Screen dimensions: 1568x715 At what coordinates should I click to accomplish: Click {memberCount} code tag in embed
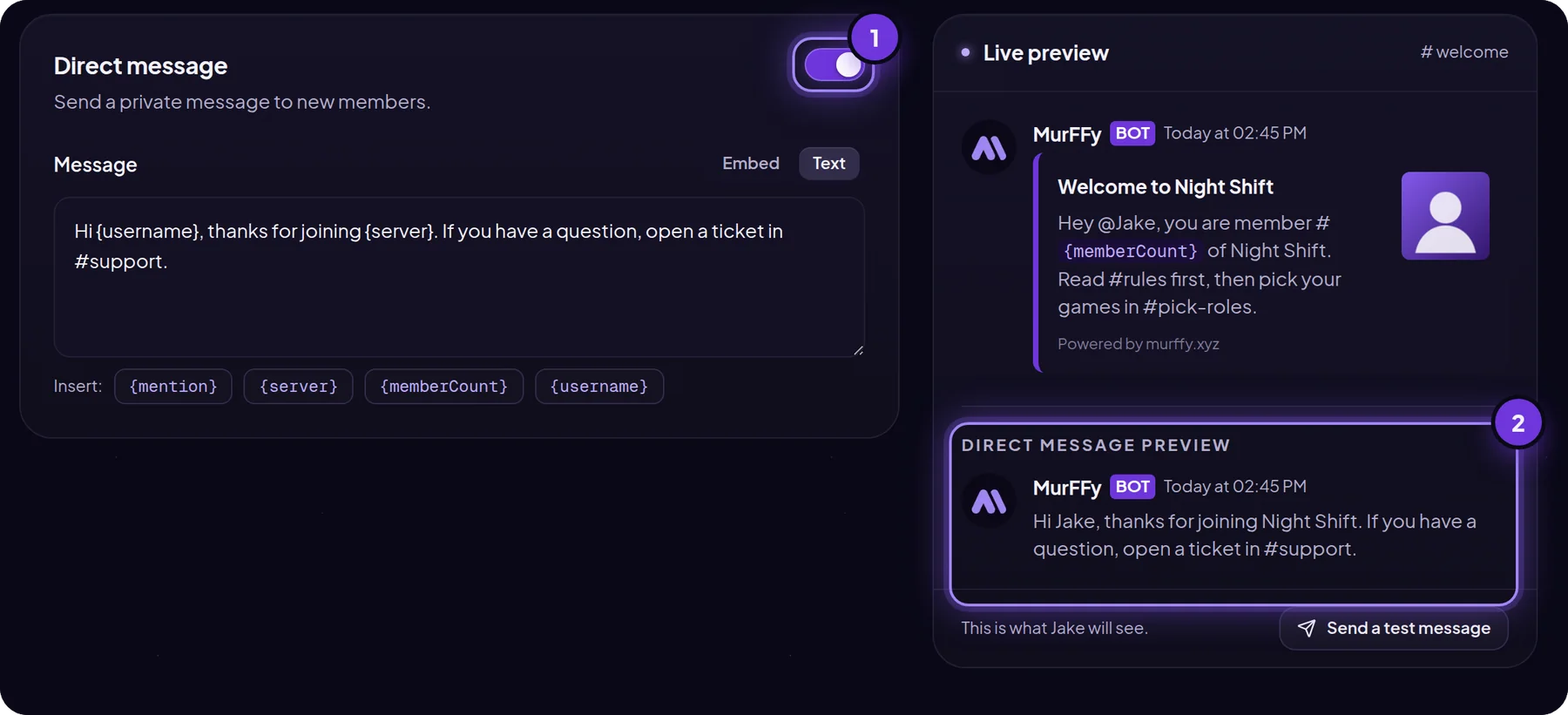click(1131, 252)
